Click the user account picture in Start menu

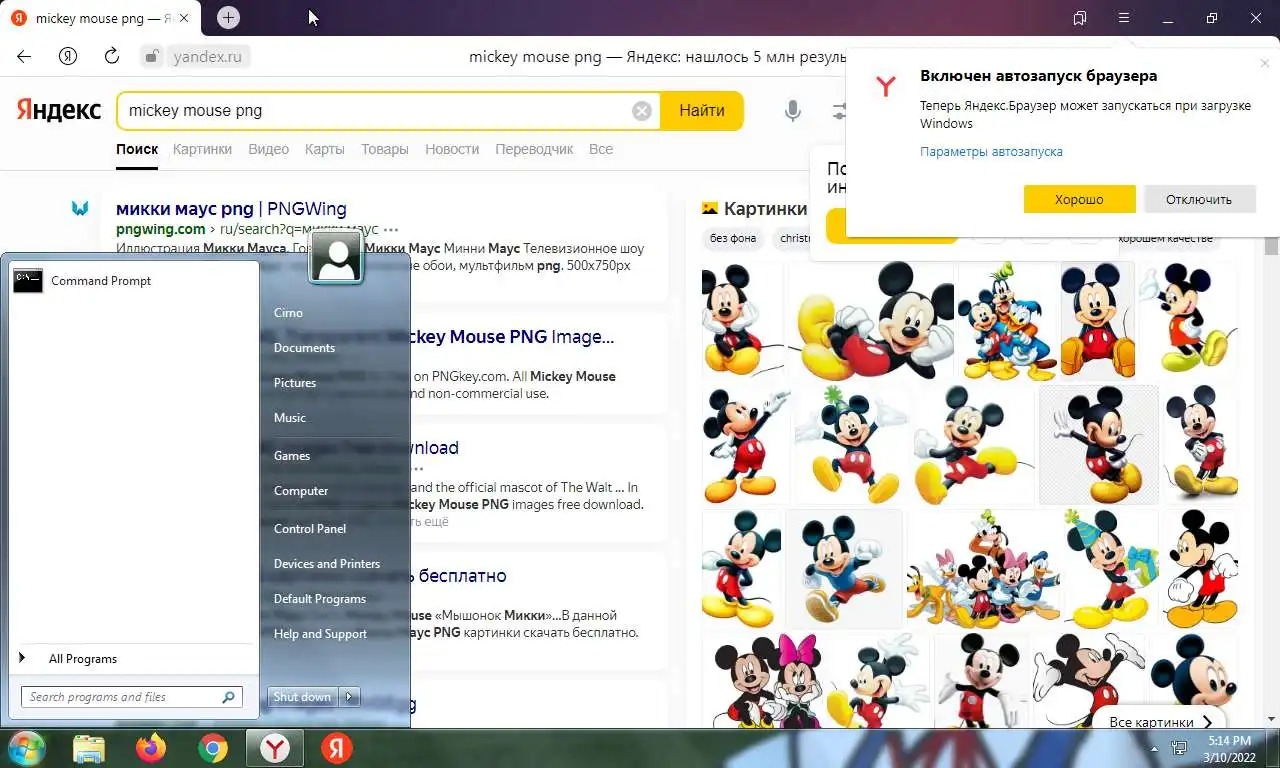pyautogui.click(x=336, y=257)
